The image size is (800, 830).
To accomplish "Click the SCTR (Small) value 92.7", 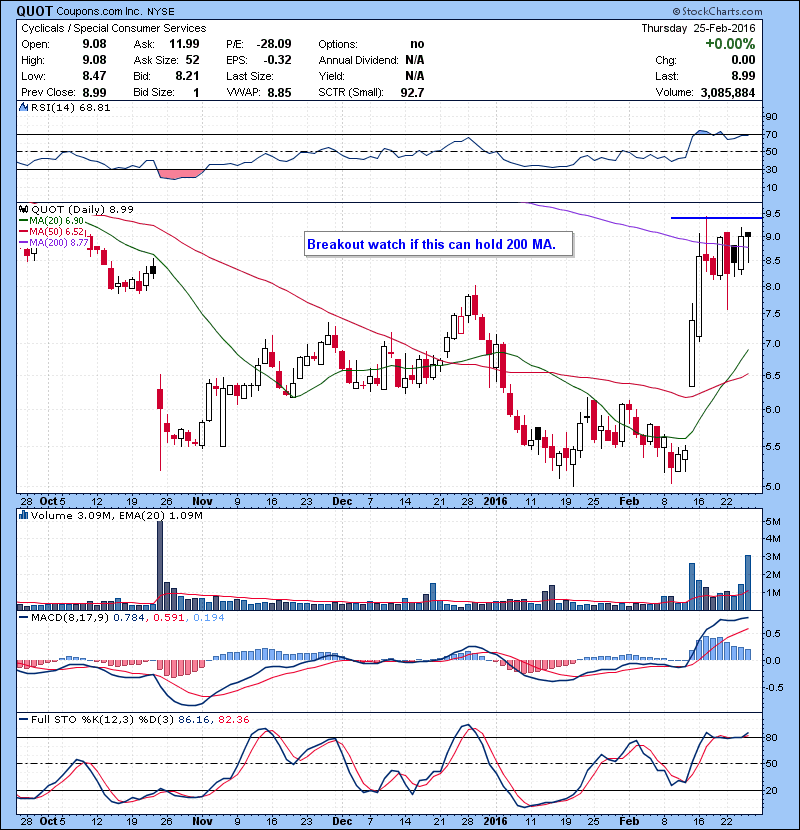I will 412,92.
